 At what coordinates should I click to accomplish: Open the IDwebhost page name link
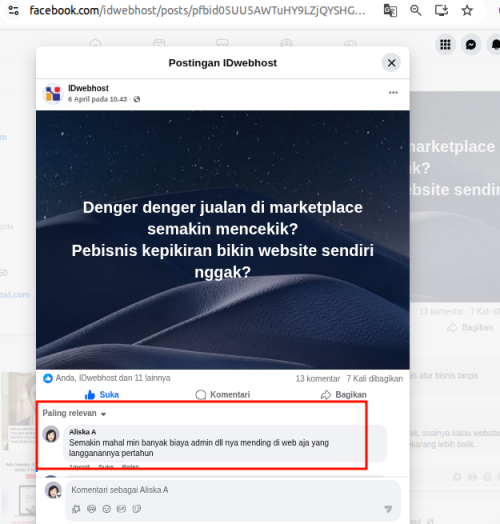point(88,88)
